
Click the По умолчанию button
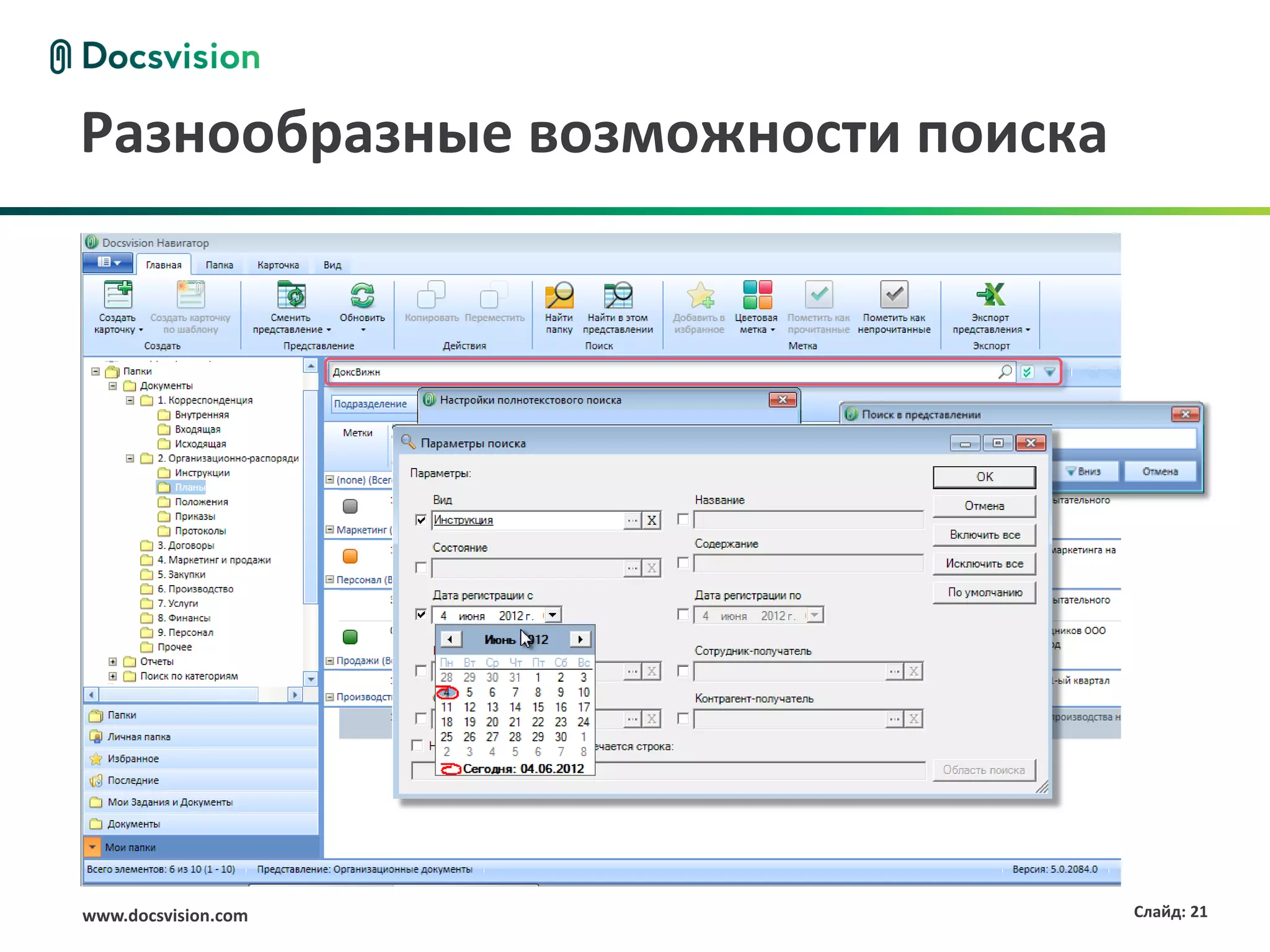coord(984,592)
